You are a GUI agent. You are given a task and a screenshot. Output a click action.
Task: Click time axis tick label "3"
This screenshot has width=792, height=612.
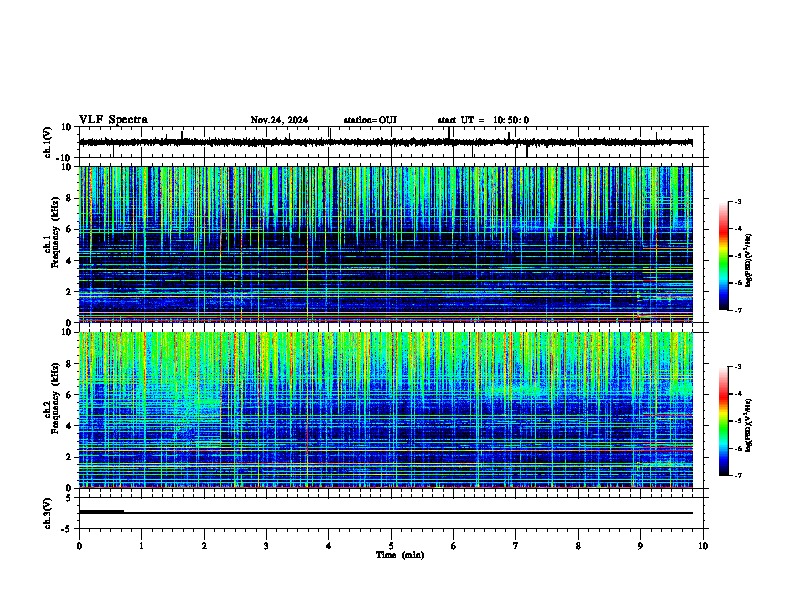pyautogui.click(x=266, y=546)
